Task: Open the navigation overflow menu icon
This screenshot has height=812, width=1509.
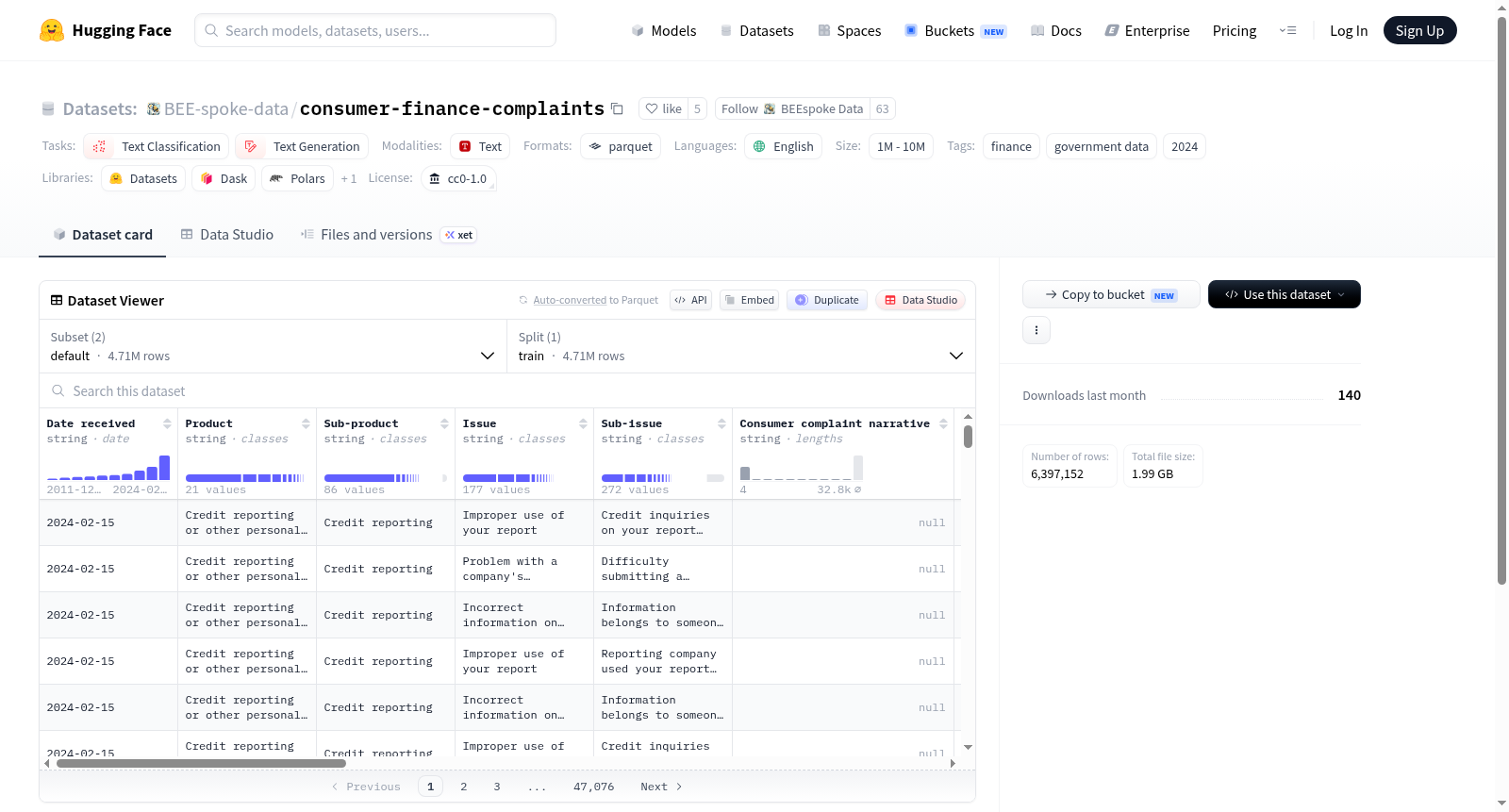Action: (1287, 30)
